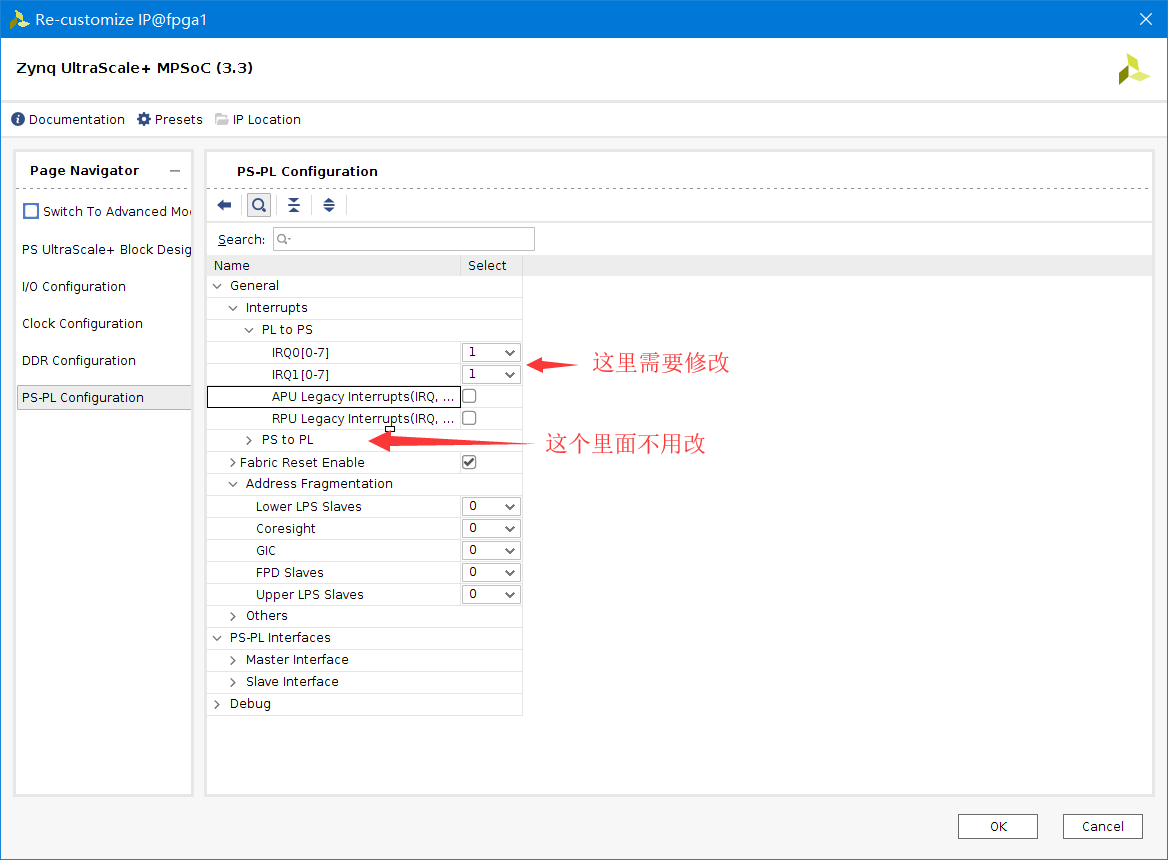
Task: Collapse the PL to PS node
Action: [250, 330]
